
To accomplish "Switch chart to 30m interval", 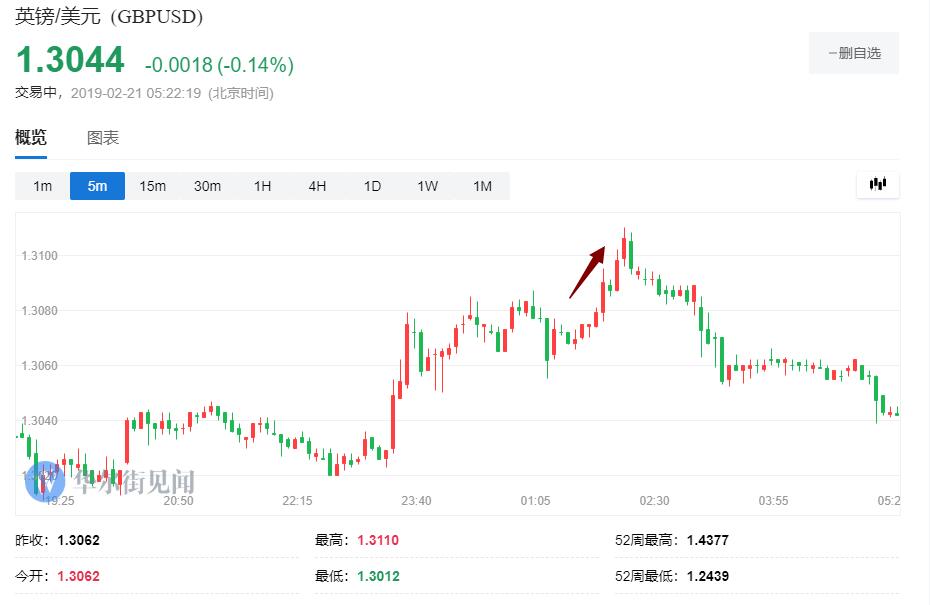I will [207, 186].
